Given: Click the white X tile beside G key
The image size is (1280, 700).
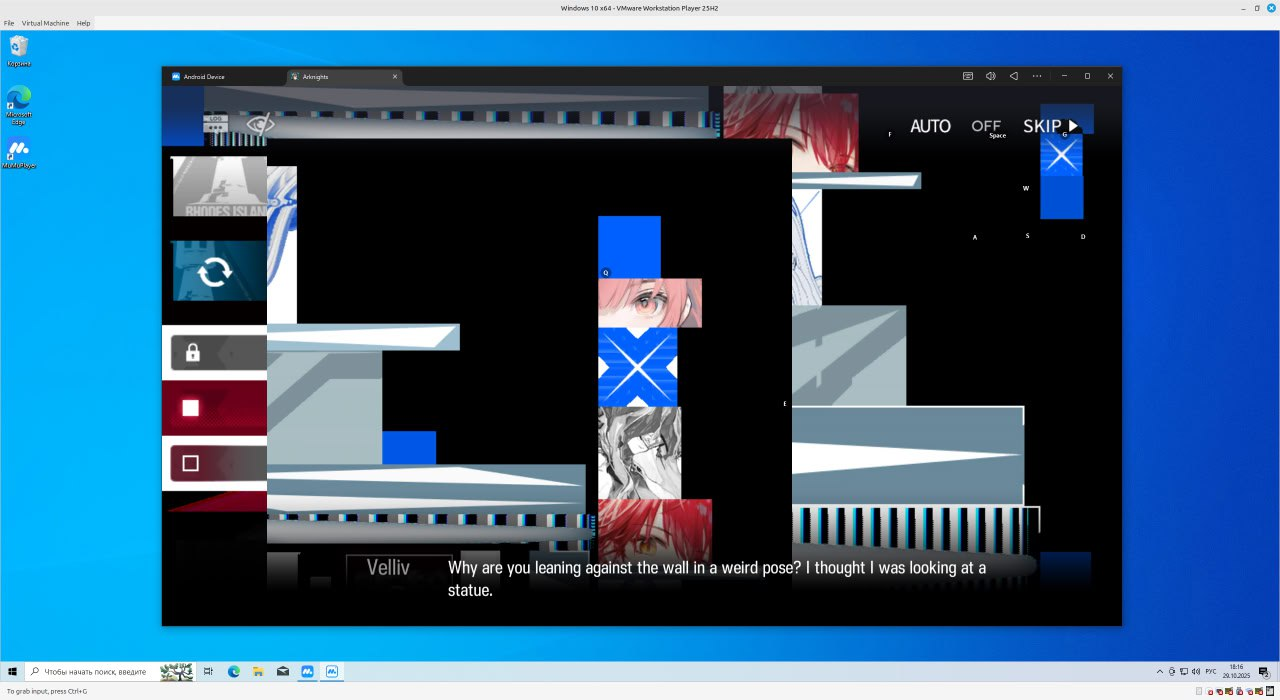Looking at the screenshot, I should pyautogui.click(x=1062, y=155).
